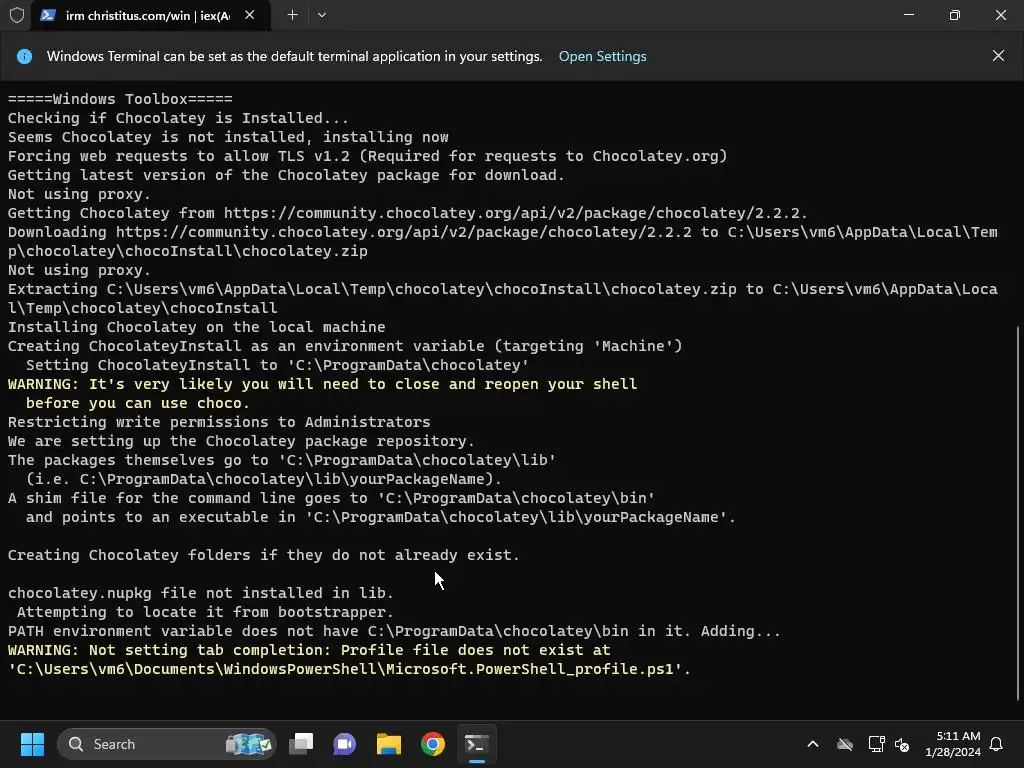Click the 'PATH environment variable does not have' line
1024x768 pixels.
394,631
